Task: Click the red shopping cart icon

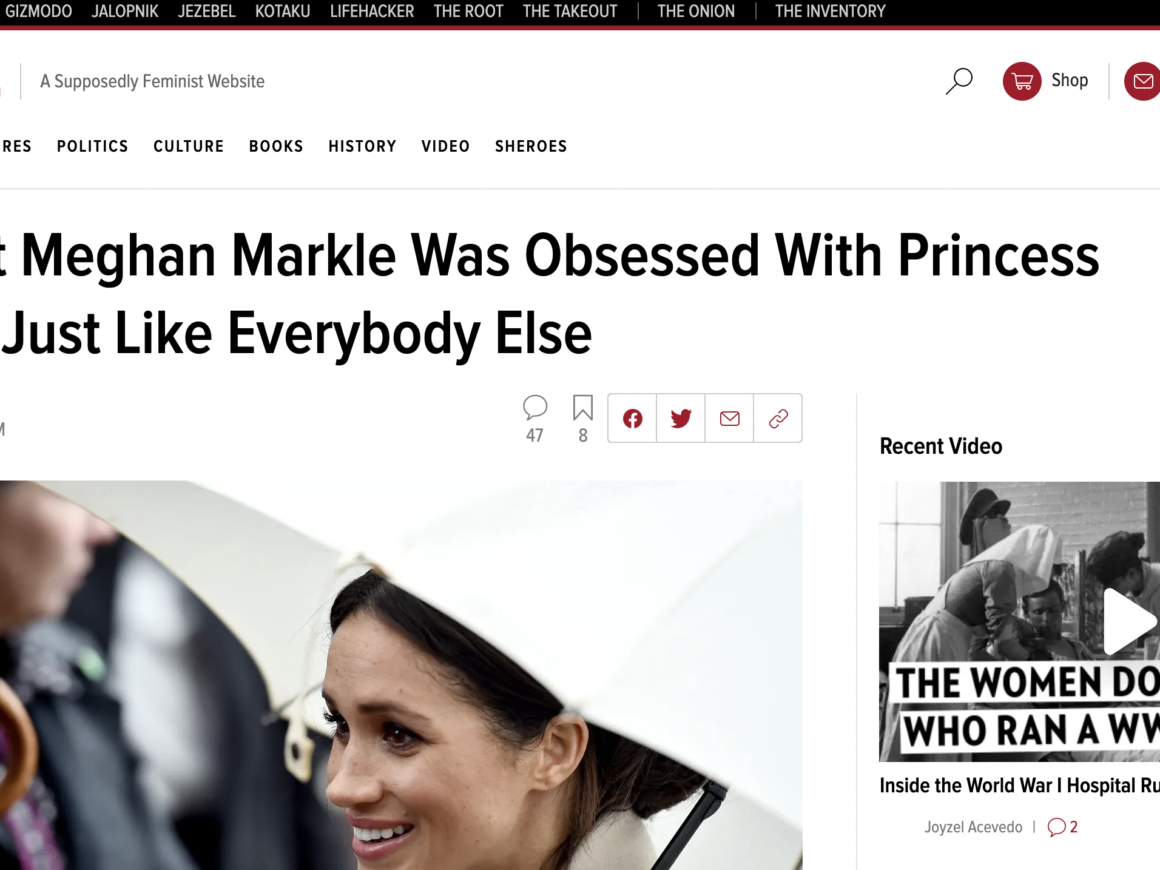Action: 1021,81
